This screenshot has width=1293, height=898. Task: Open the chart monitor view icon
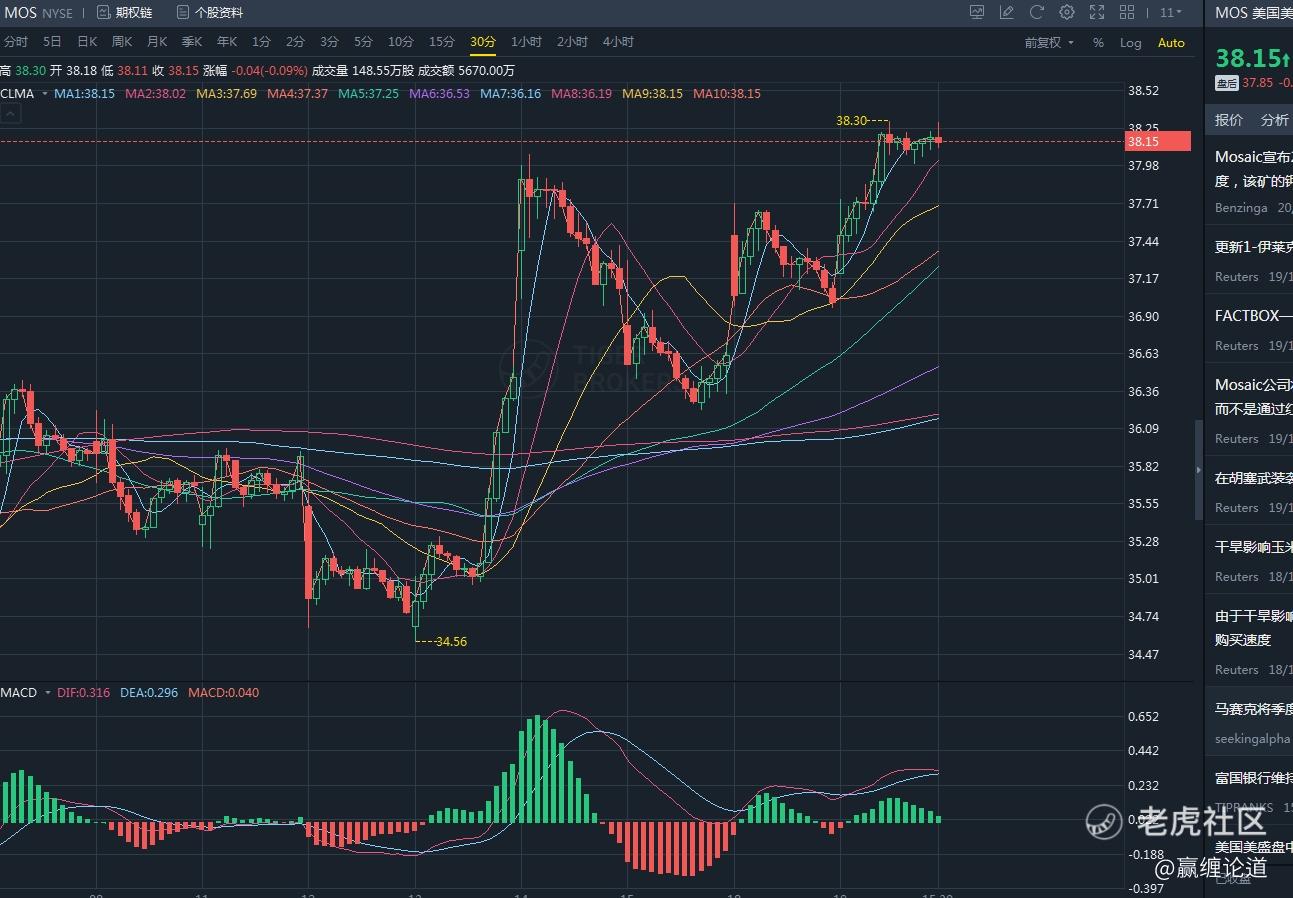(x=977, y=13)
